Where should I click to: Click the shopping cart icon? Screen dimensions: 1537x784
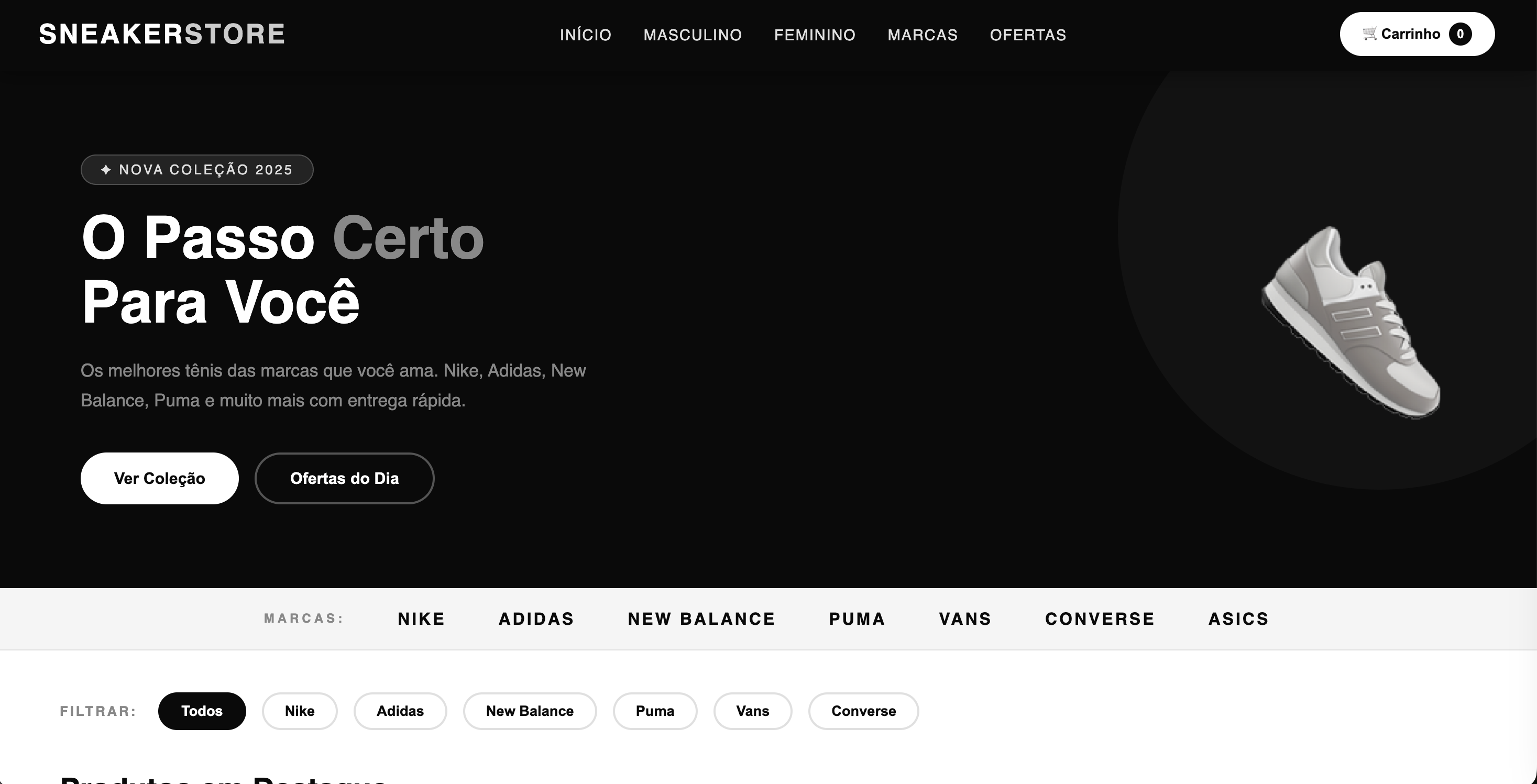click(1369, 34)
